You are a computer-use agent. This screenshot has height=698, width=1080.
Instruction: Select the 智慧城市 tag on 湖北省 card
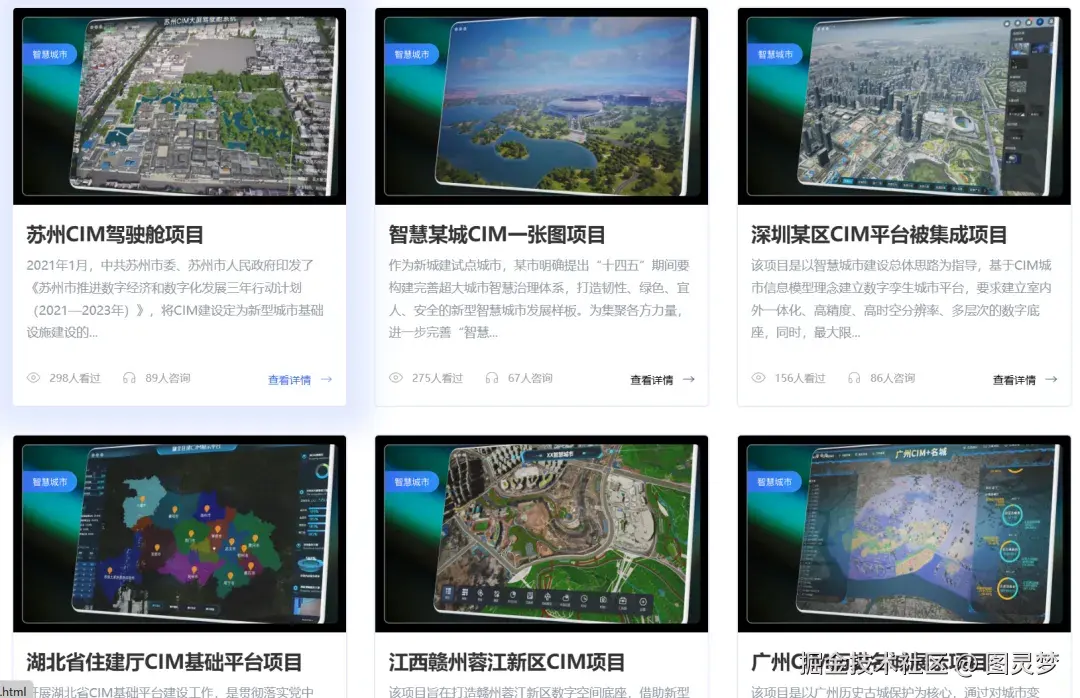point(51,482)
